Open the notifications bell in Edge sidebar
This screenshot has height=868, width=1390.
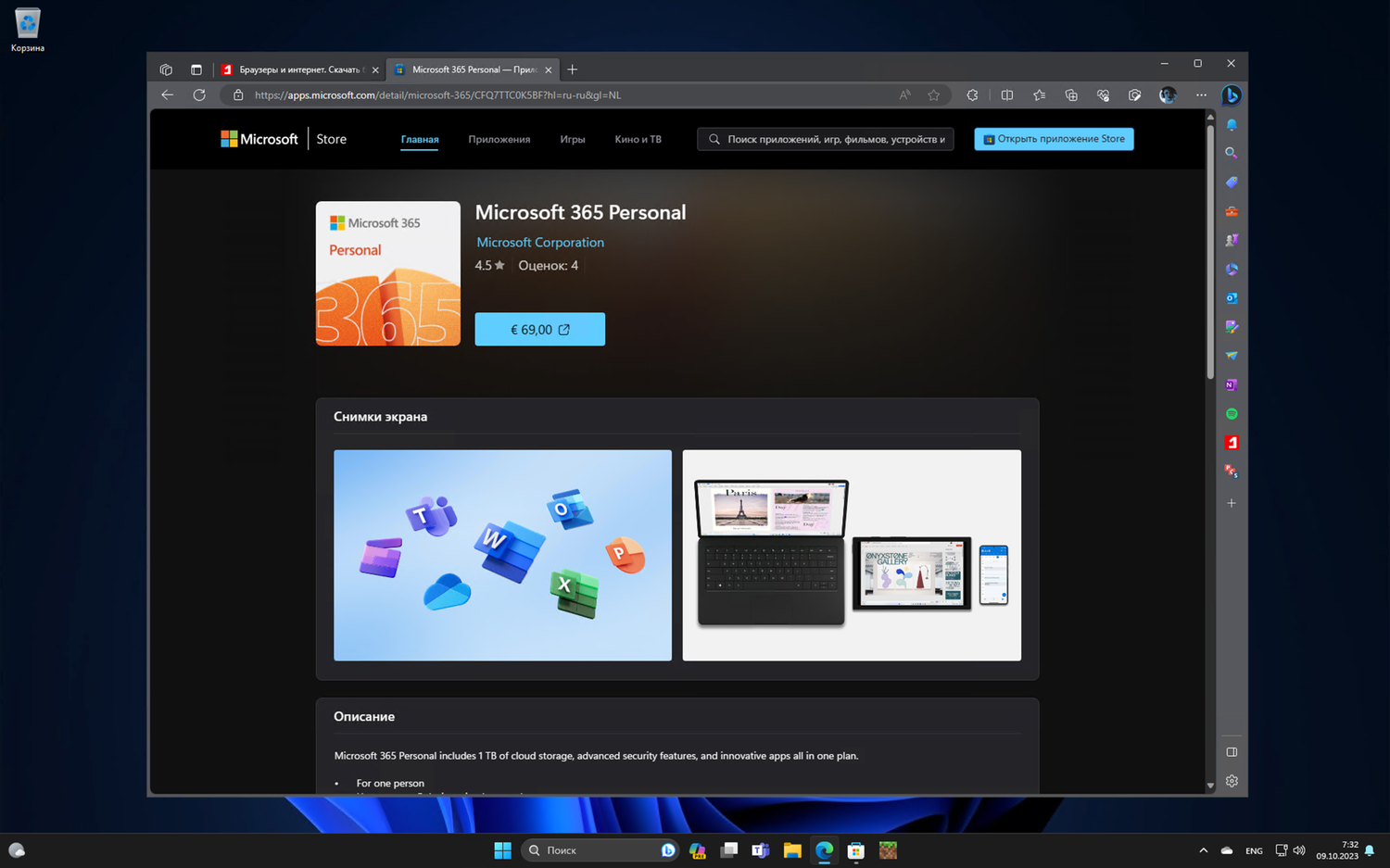tap(1232, 124)
